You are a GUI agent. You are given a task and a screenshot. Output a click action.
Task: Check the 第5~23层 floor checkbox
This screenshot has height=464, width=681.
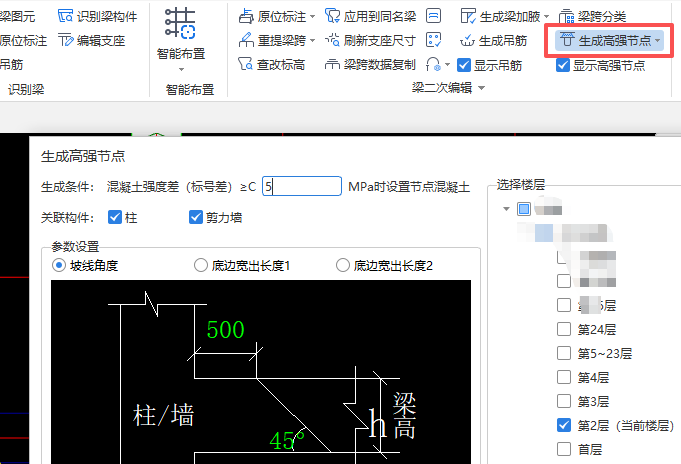564,353
